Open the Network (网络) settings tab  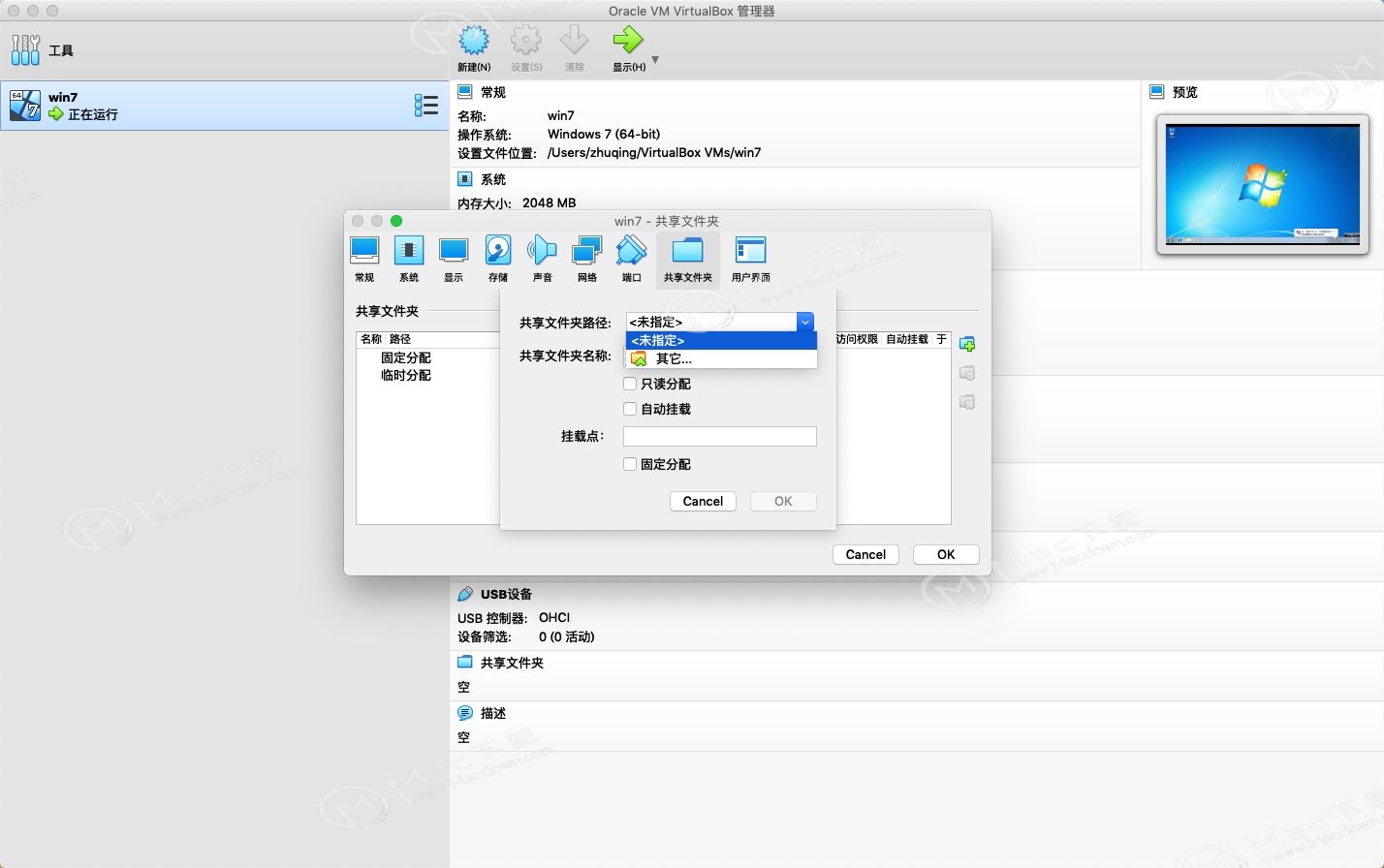(x=587, y=259)
